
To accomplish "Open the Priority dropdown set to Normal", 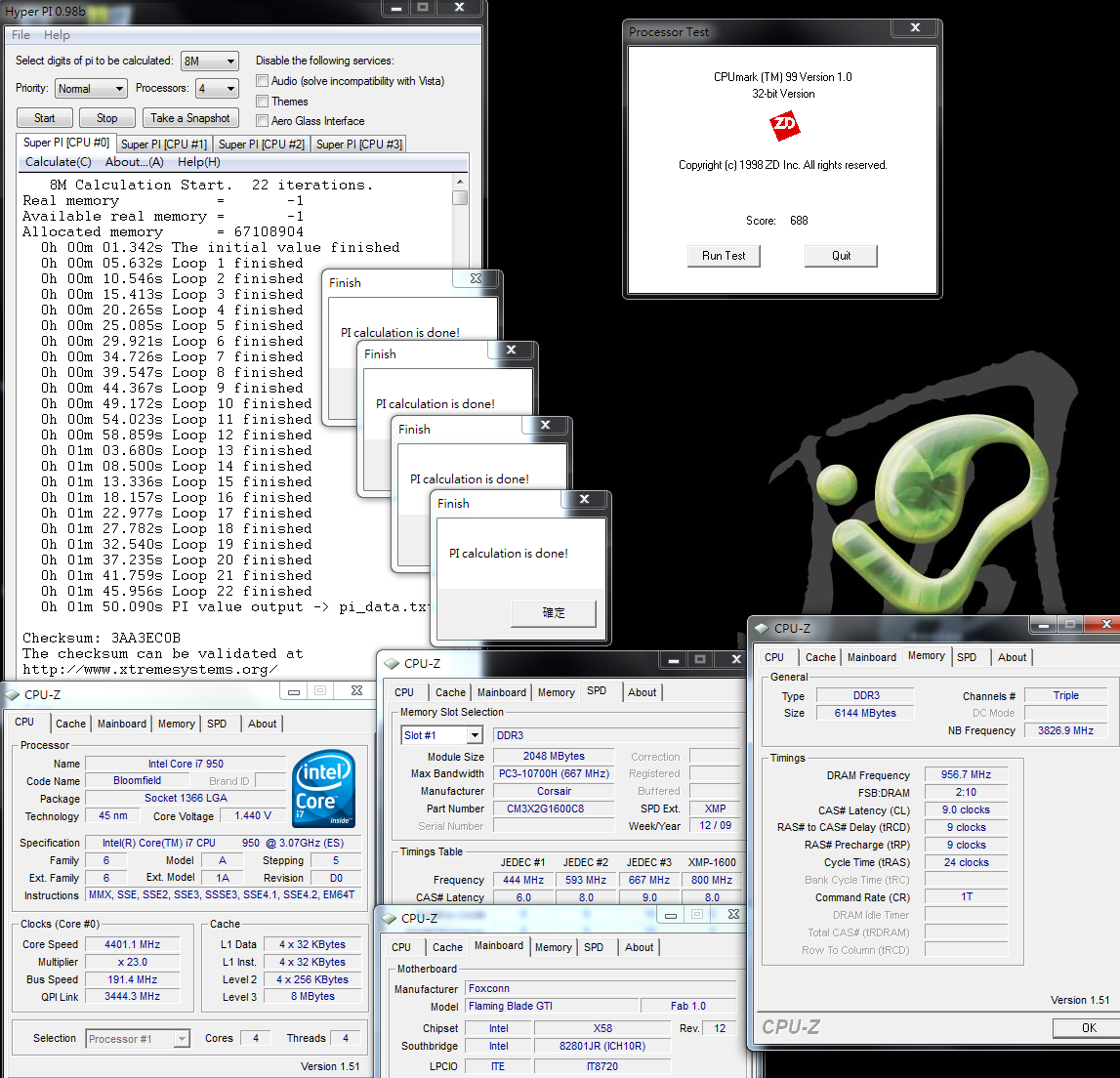I will 91,89.
